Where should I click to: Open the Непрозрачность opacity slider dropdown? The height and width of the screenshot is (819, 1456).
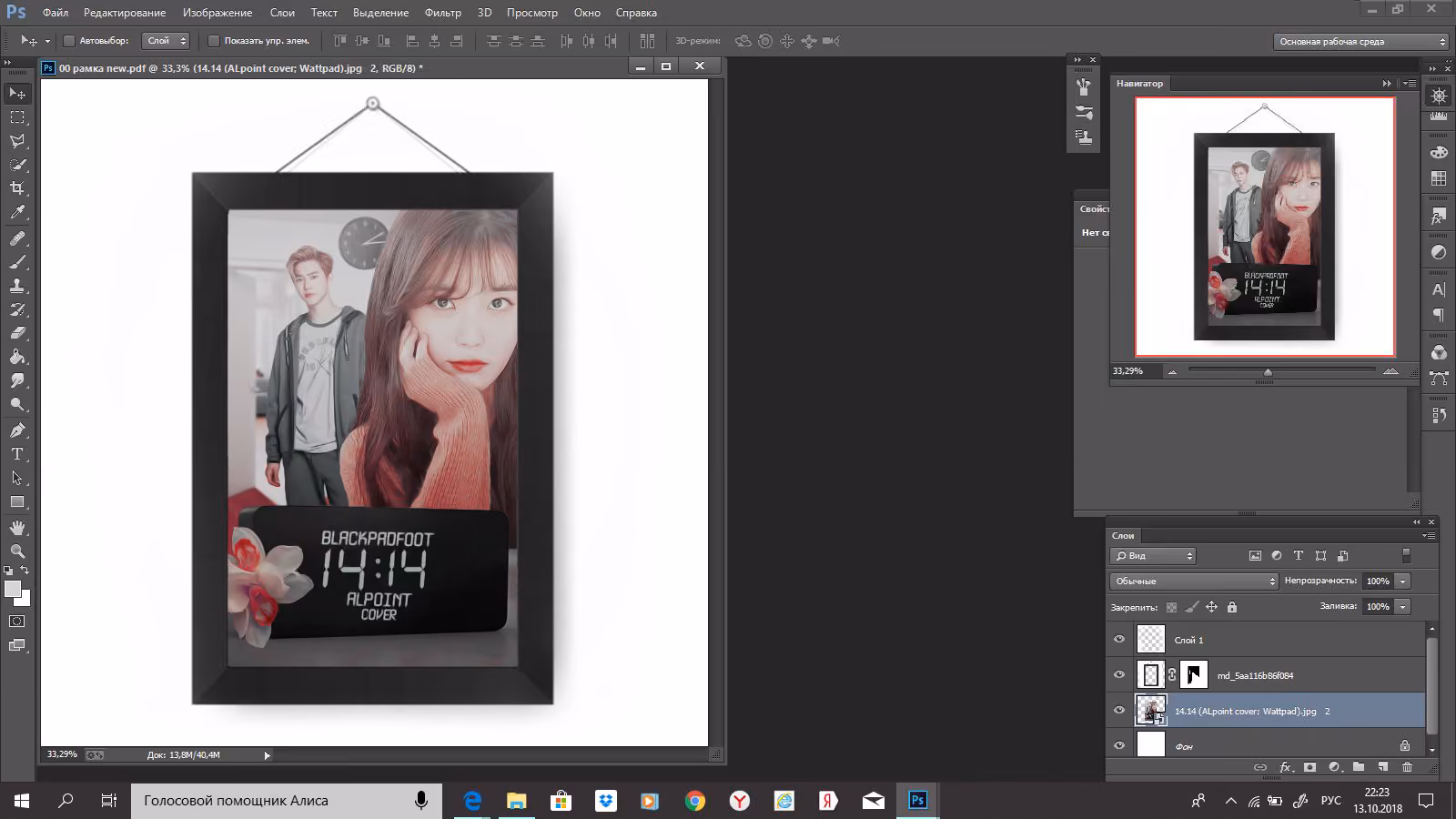(1403, 581)
